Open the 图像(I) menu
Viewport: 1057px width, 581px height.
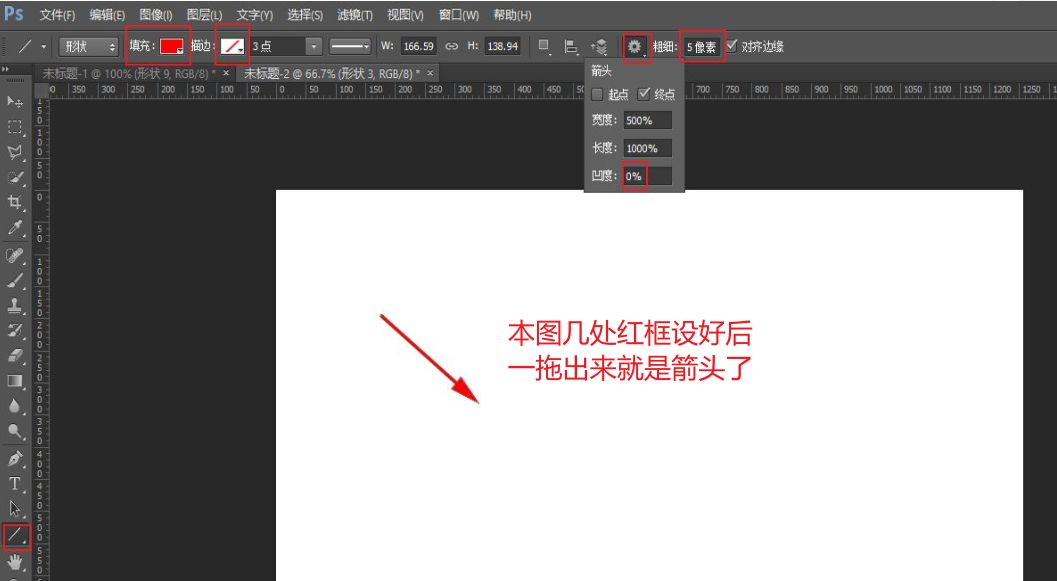(x=156, y=15)
